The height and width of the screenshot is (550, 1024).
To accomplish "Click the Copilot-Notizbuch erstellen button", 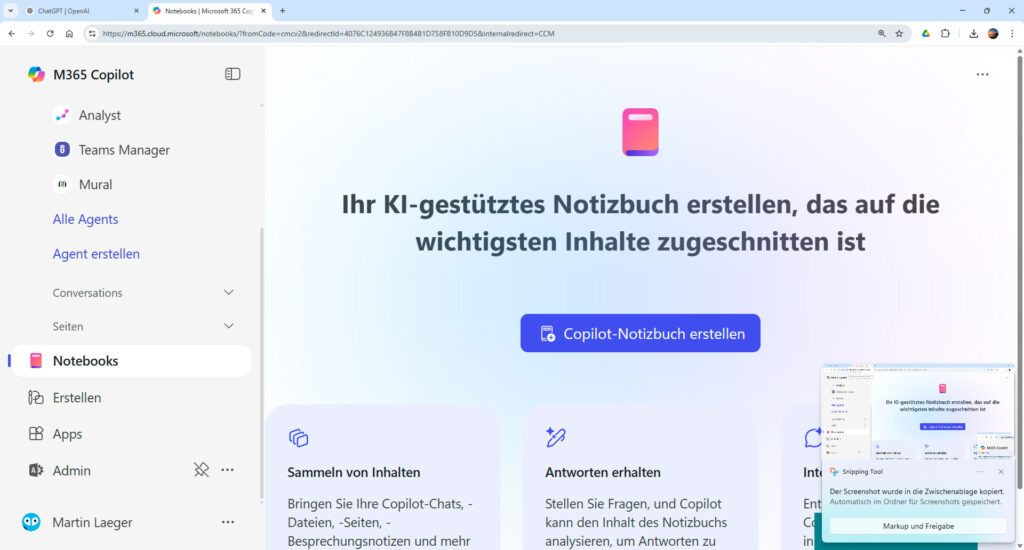I will tap(640, 333).
